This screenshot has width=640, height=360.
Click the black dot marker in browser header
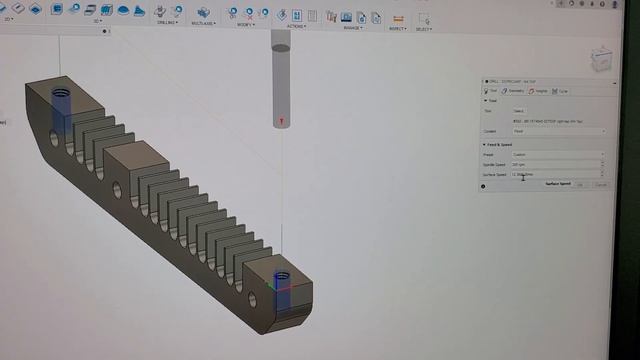104,31
